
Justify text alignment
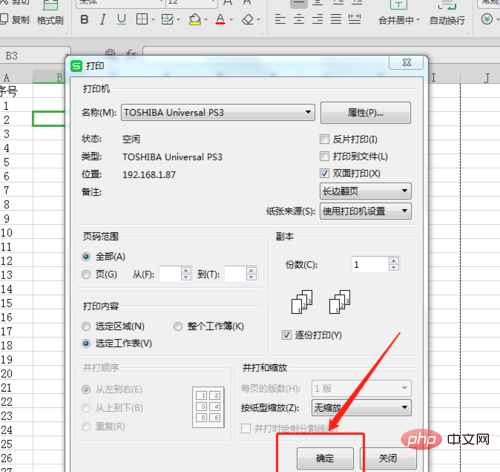coord(336,19)
